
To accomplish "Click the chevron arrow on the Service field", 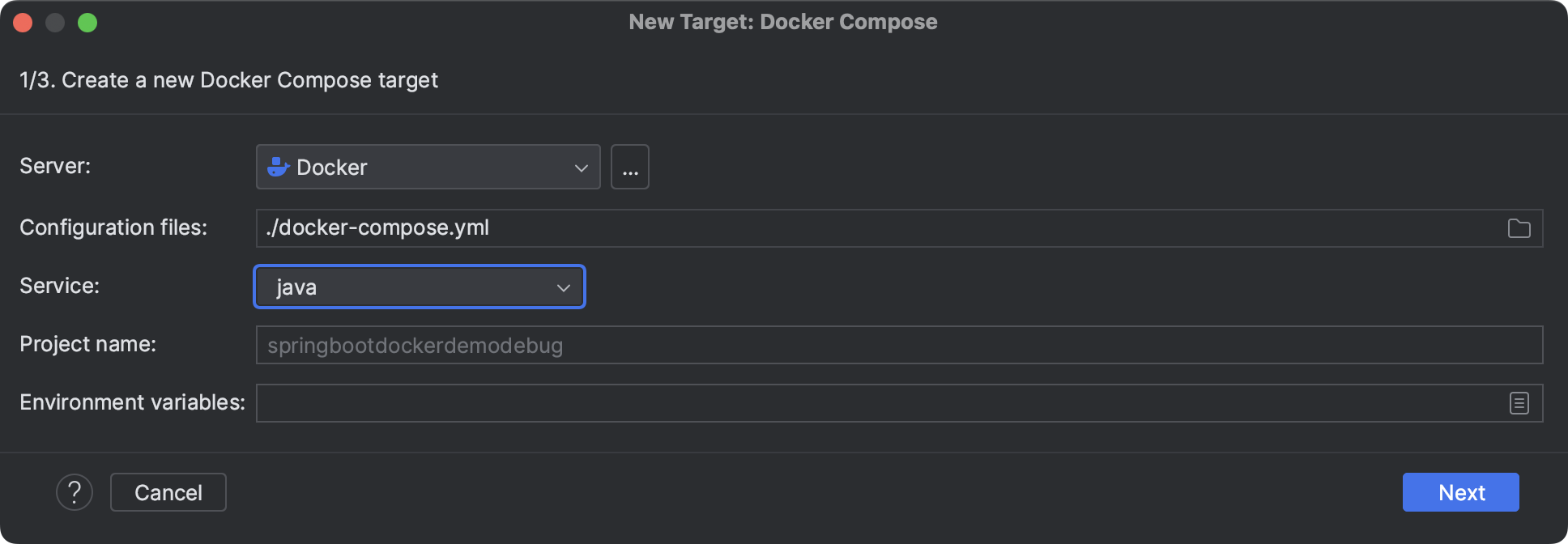I will (x=563, y=287).
